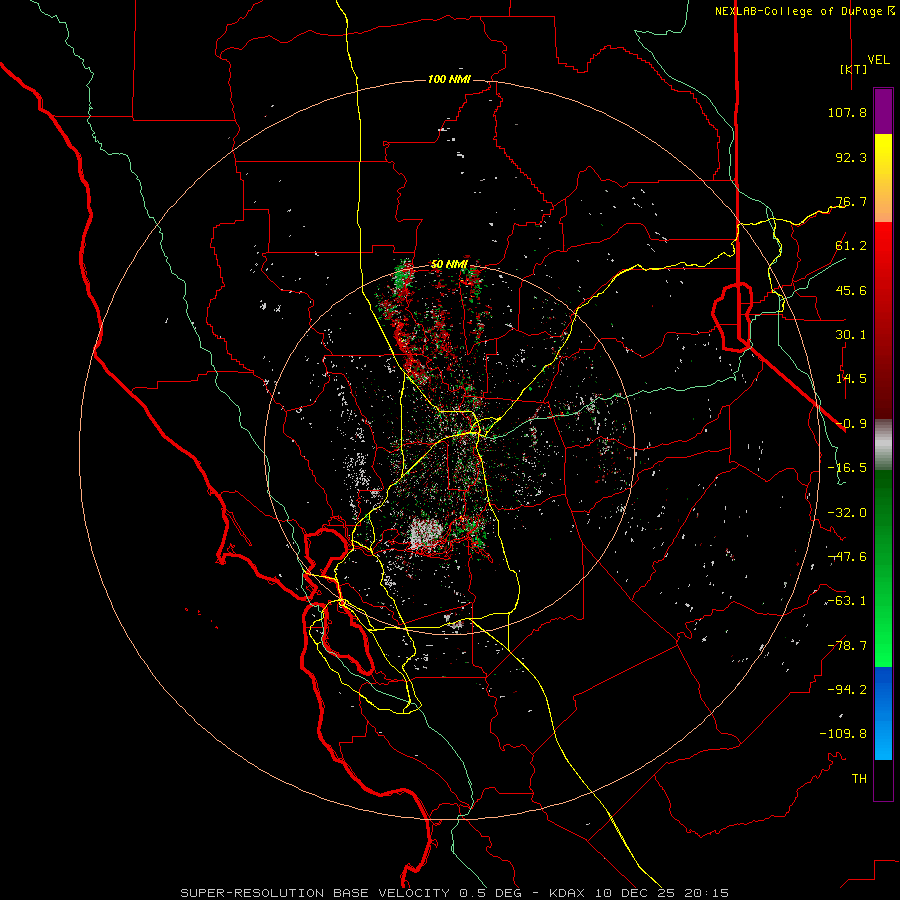Click the 50 NMI range ring label
The height and width of the screenshot is (900, 900).
point(449,265)
